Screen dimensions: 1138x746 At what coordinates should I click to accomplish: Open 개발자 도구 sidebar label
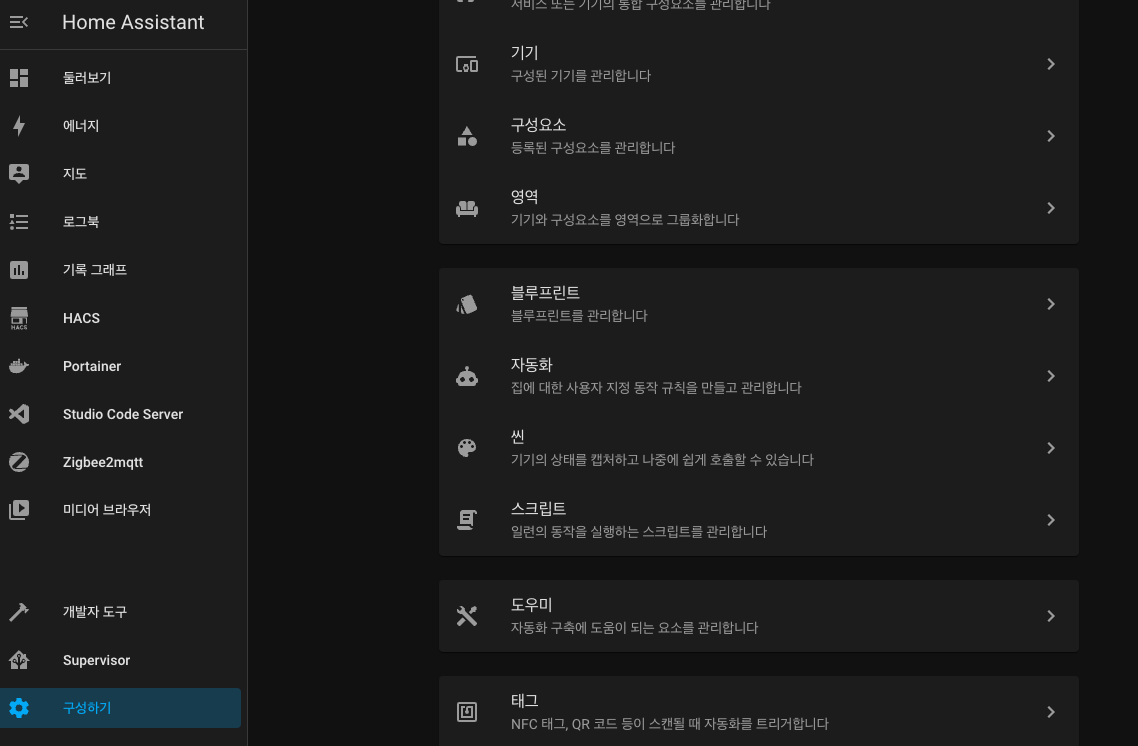tap(95, 612)
